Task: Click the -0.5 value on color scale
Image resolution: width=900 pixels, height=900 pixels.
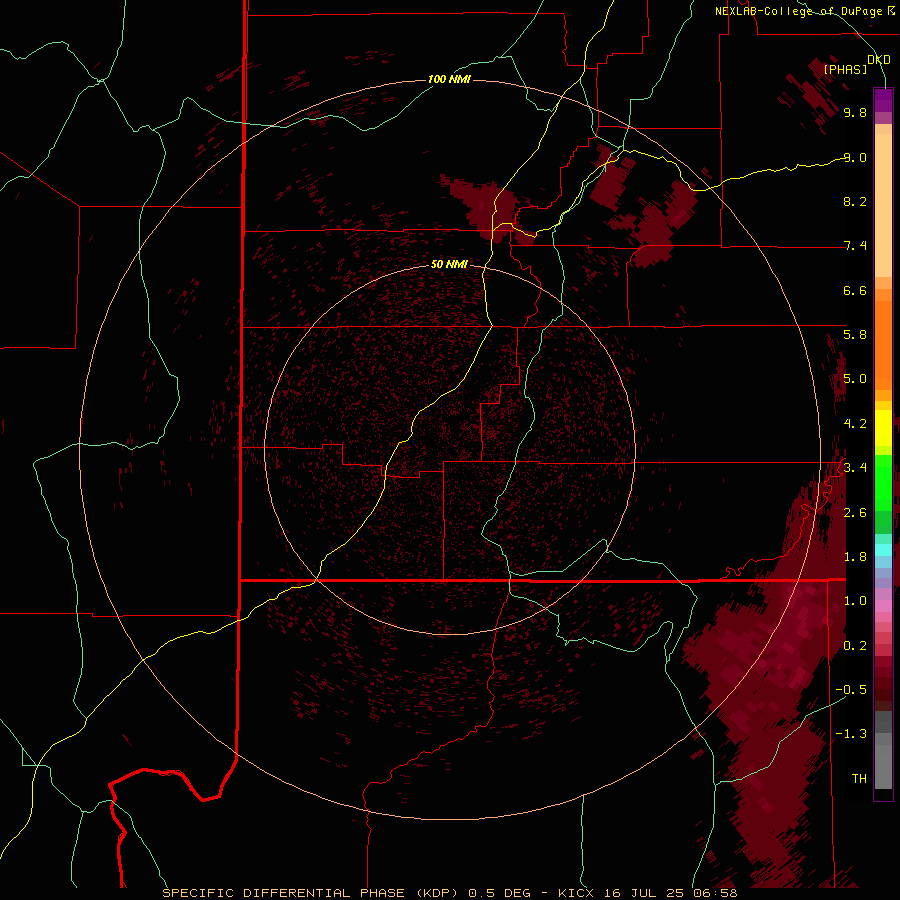Action: point(851,690)
